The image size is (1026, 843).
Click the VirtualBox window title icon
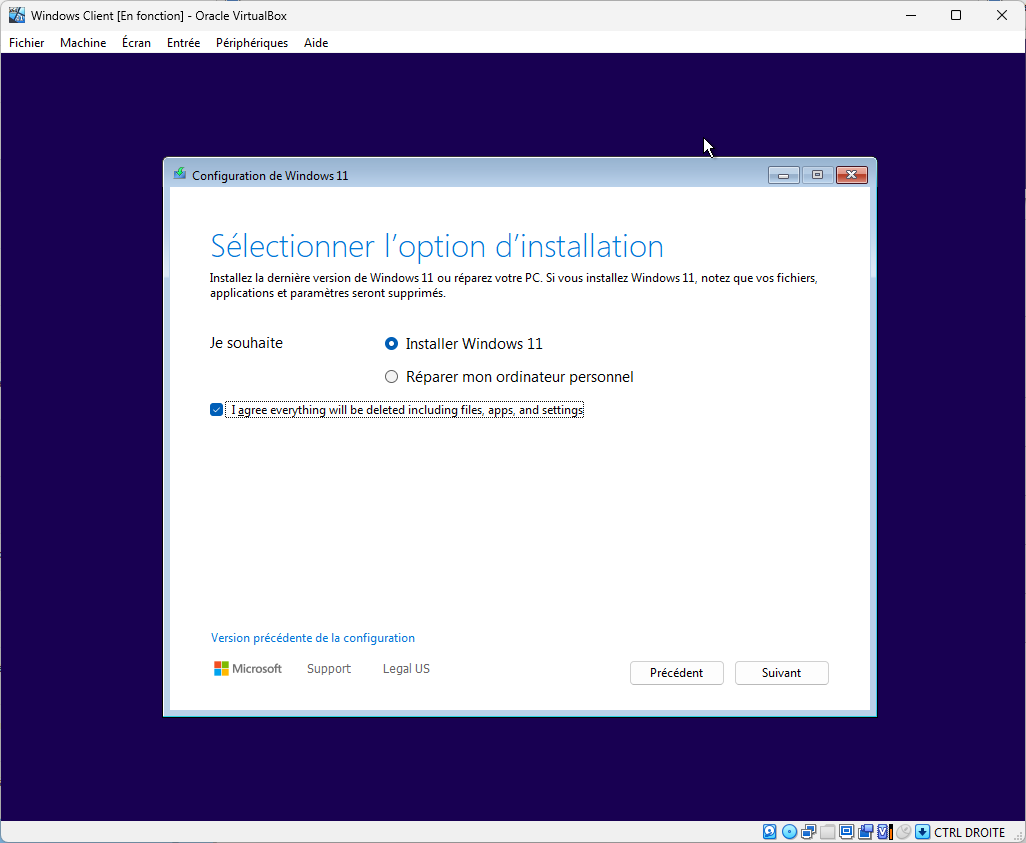16,15
